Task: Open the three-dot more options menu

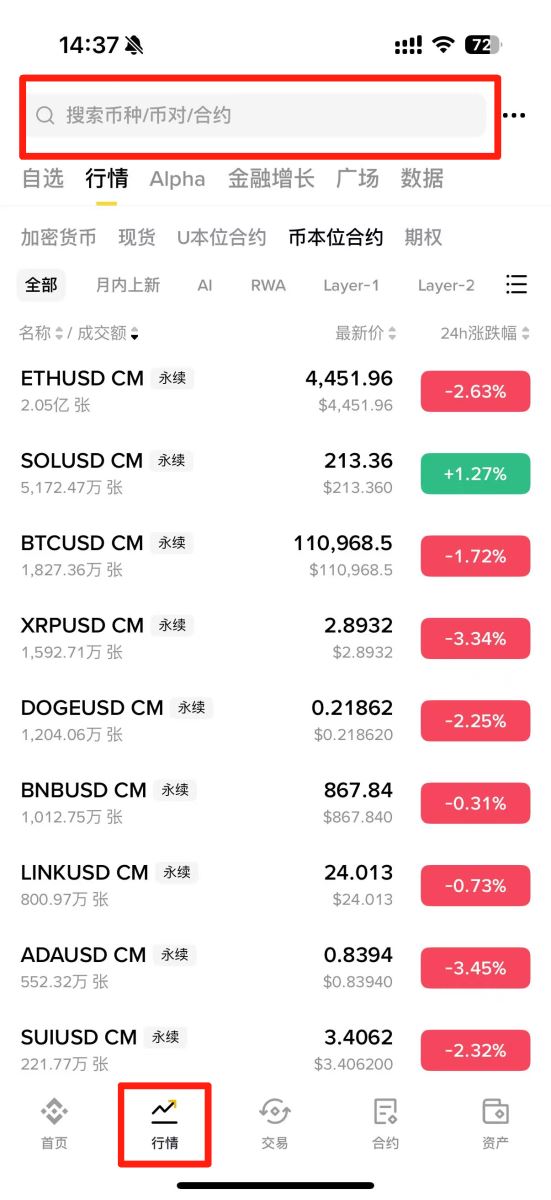Action: pyautogui.click(x=514, y=116)
